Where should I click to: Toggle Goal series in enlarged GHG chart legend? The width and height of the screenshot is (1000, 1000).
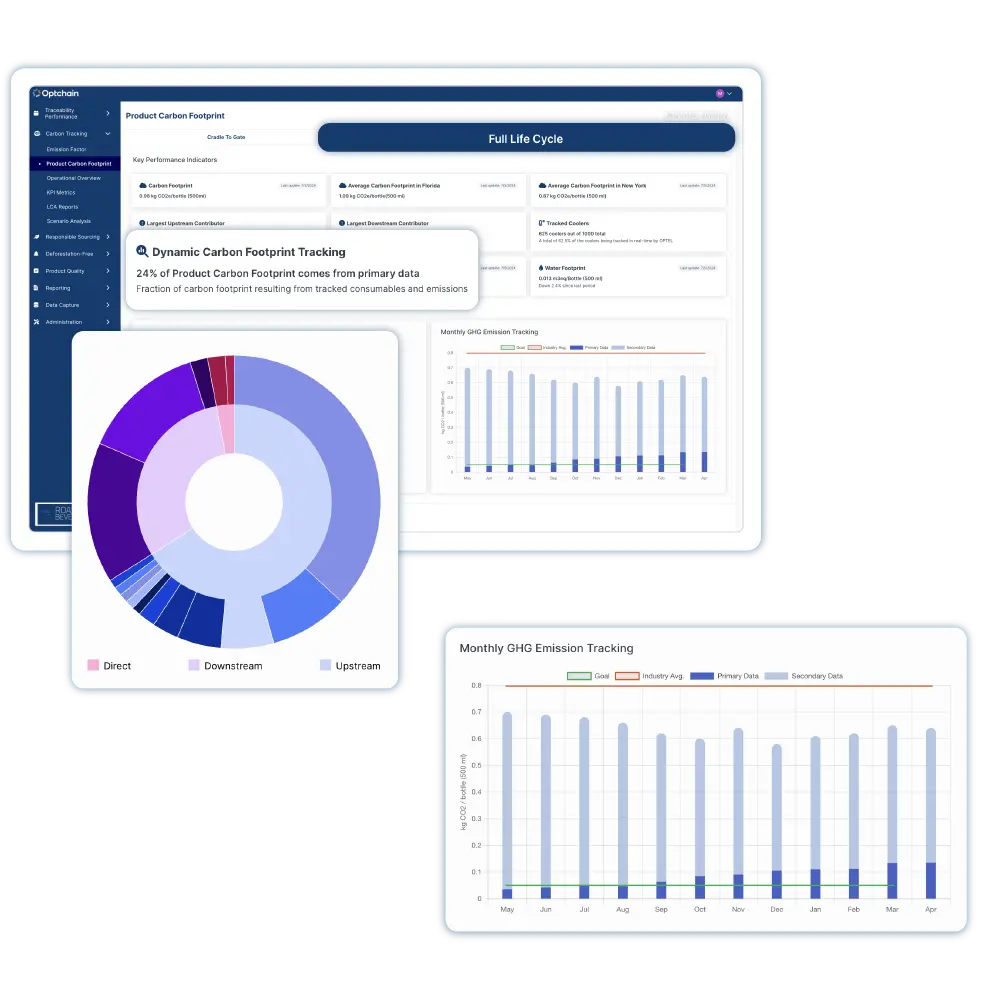[x=588, y=676]
